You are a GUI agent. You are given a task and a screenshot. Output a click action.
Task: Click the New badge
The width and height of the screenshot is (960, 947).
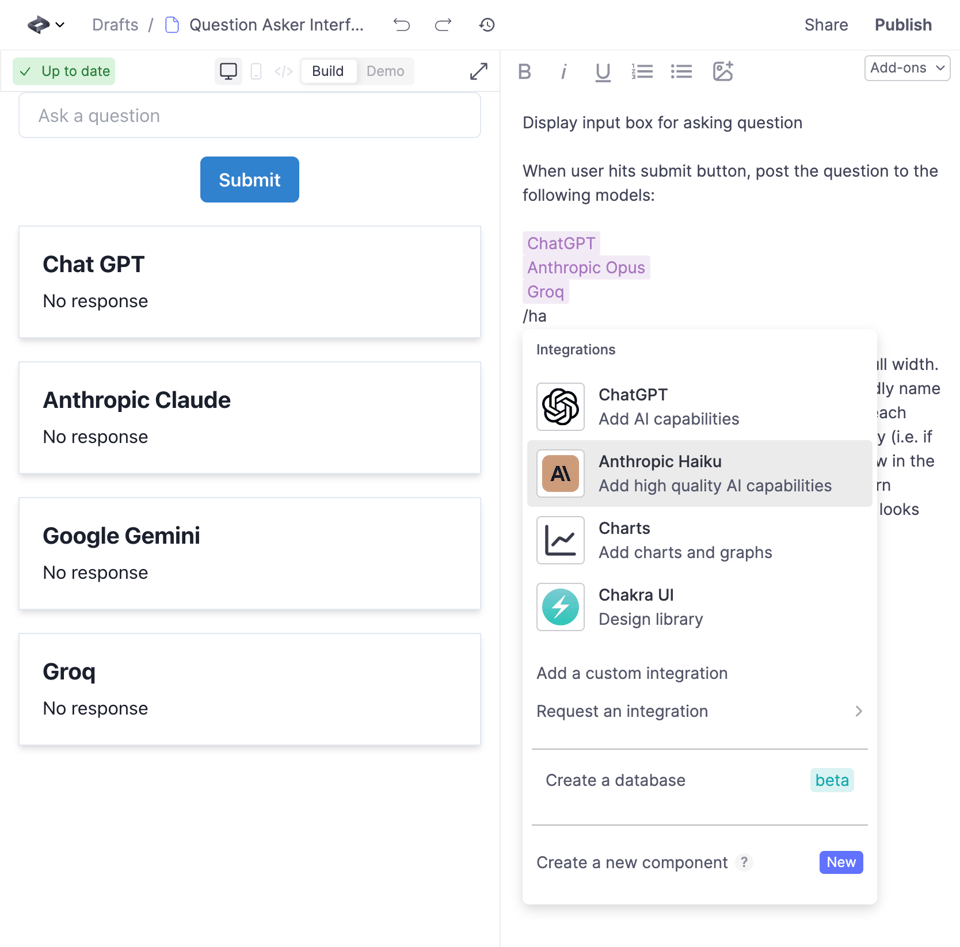841,863
